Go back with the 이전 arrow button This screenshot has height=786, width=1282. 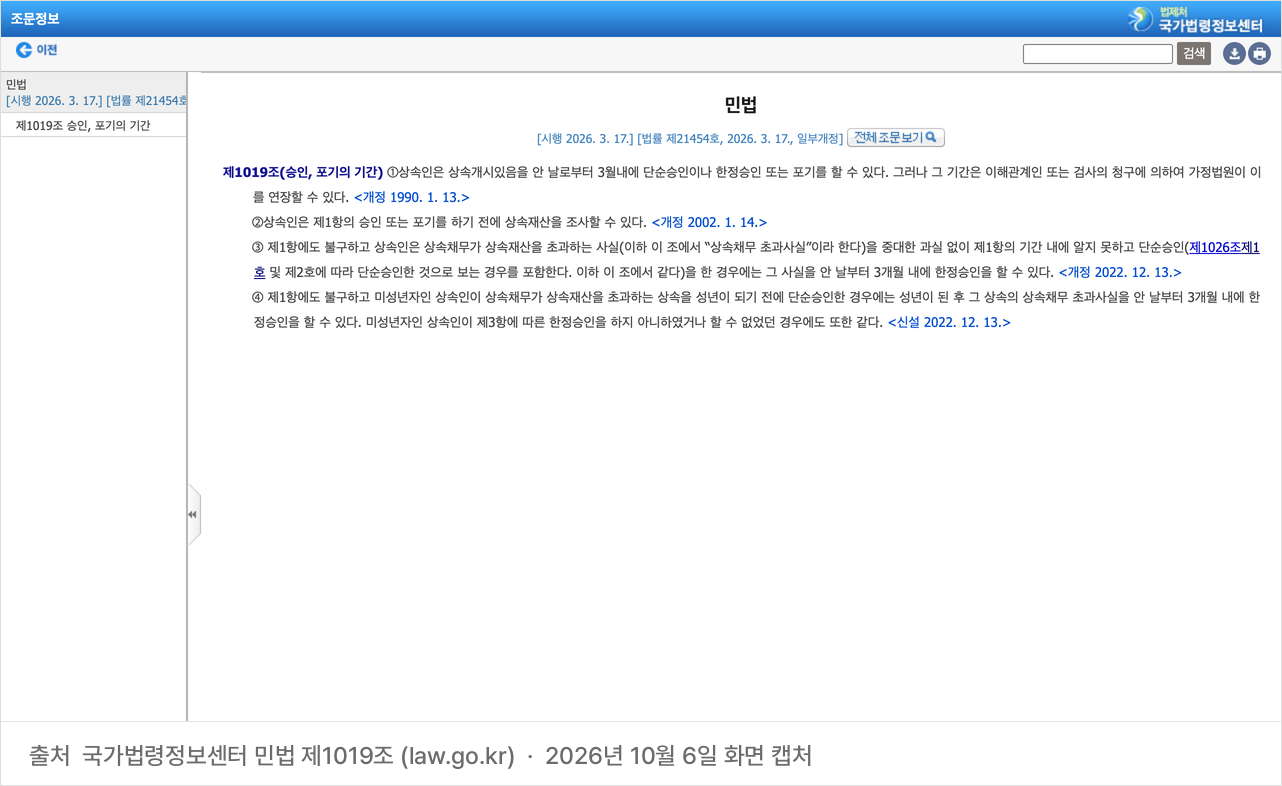36,50
